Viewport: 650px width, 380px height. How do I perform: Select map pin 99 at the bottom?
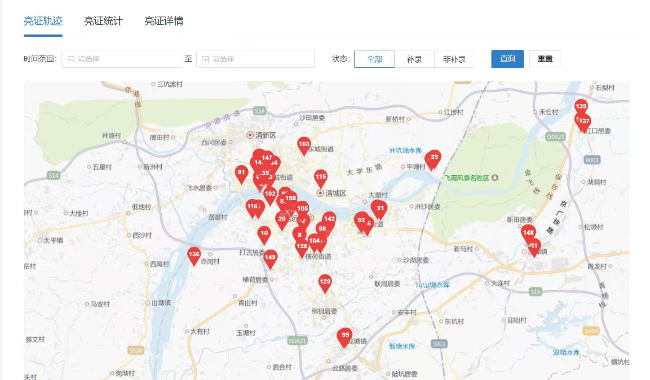pos(344,336)
